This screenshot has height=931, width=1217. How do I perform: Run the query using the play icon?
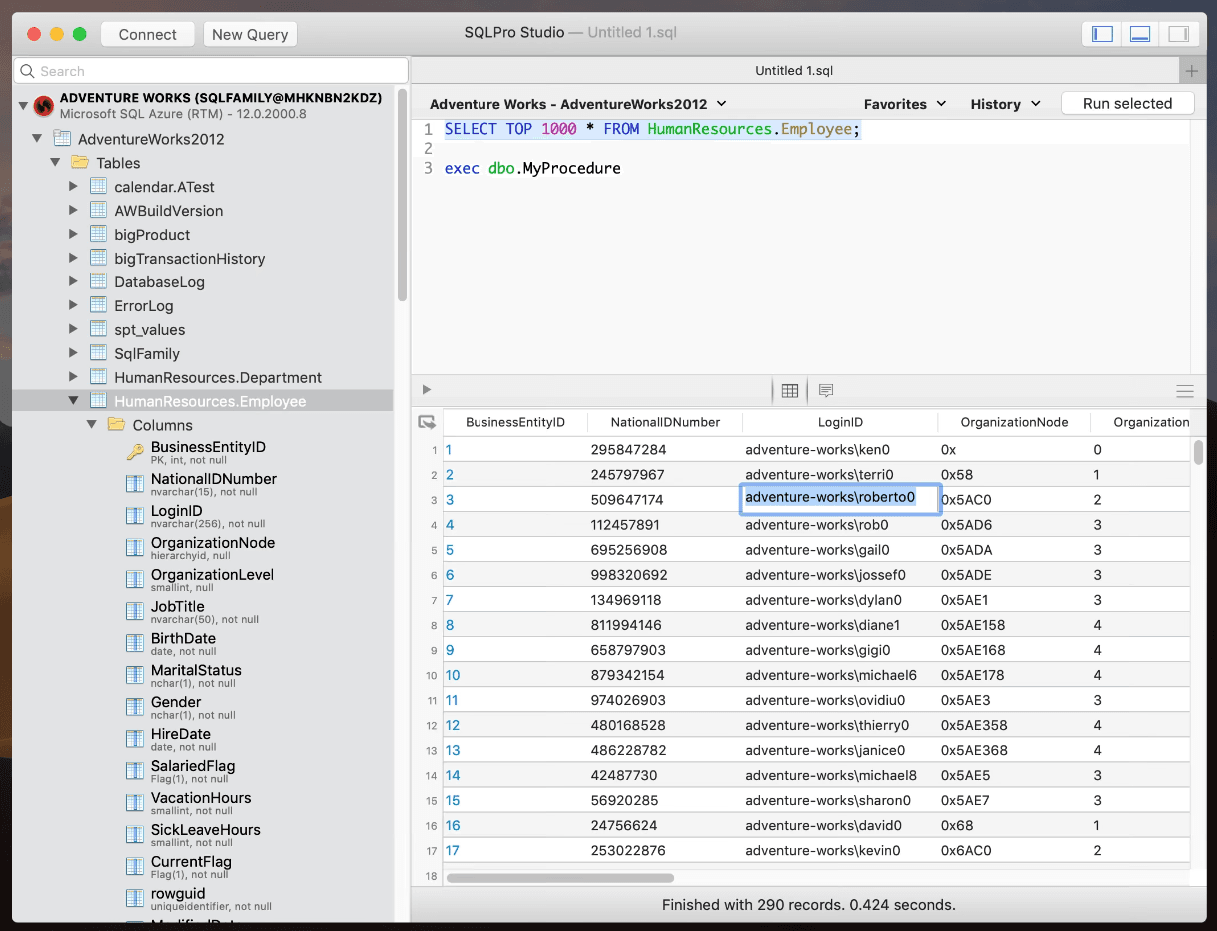[426, 389]
